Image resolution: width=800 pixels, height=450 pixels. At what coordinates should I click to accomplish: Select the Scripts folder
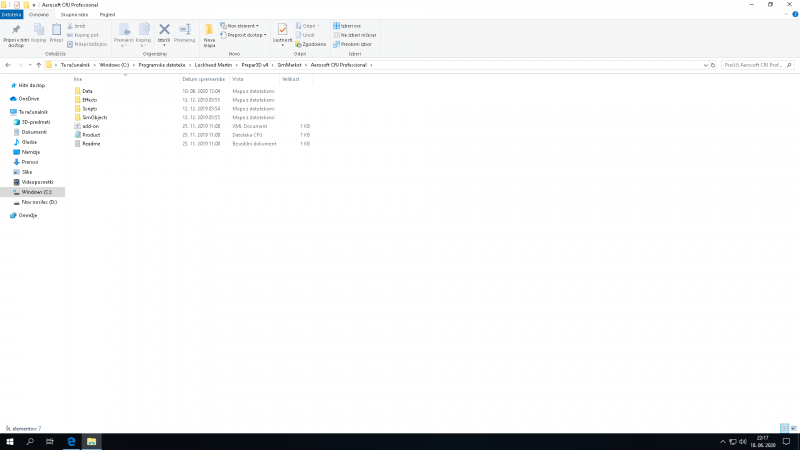click(89, 109)
